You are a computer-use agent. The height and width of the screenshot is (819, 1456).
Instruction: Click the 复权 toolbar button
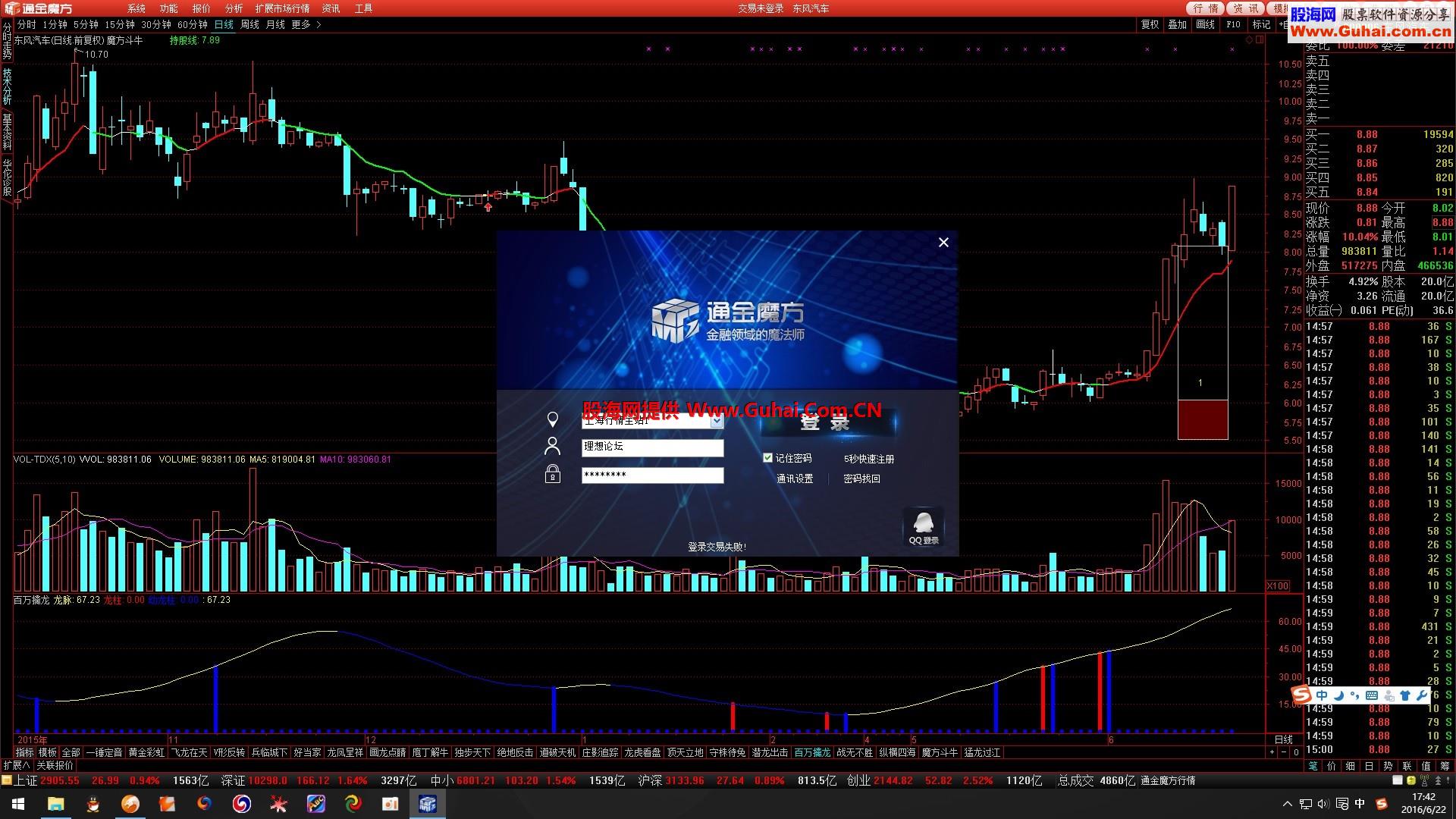1150,25
